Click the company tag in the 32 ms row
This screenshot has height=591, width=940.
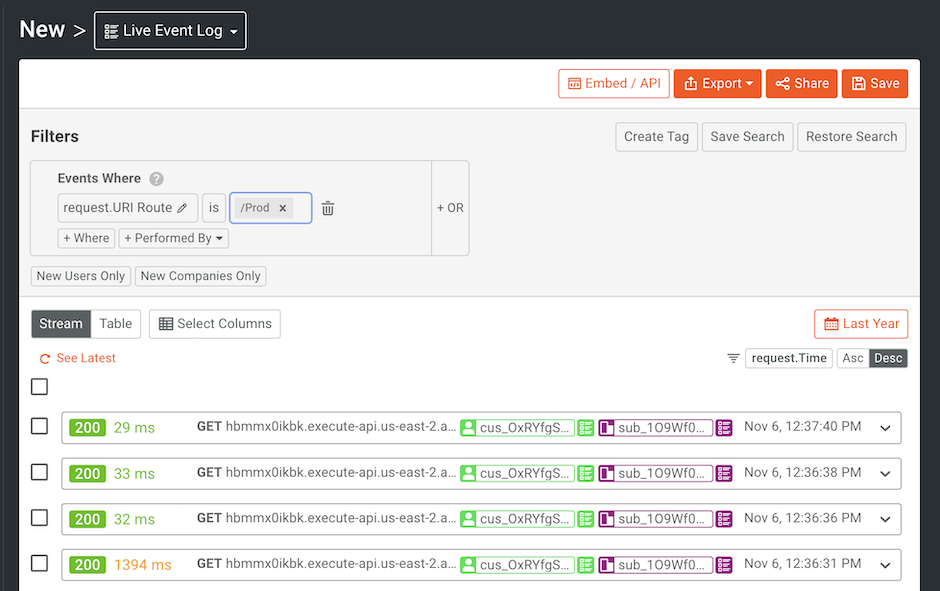tap(656, 519)
